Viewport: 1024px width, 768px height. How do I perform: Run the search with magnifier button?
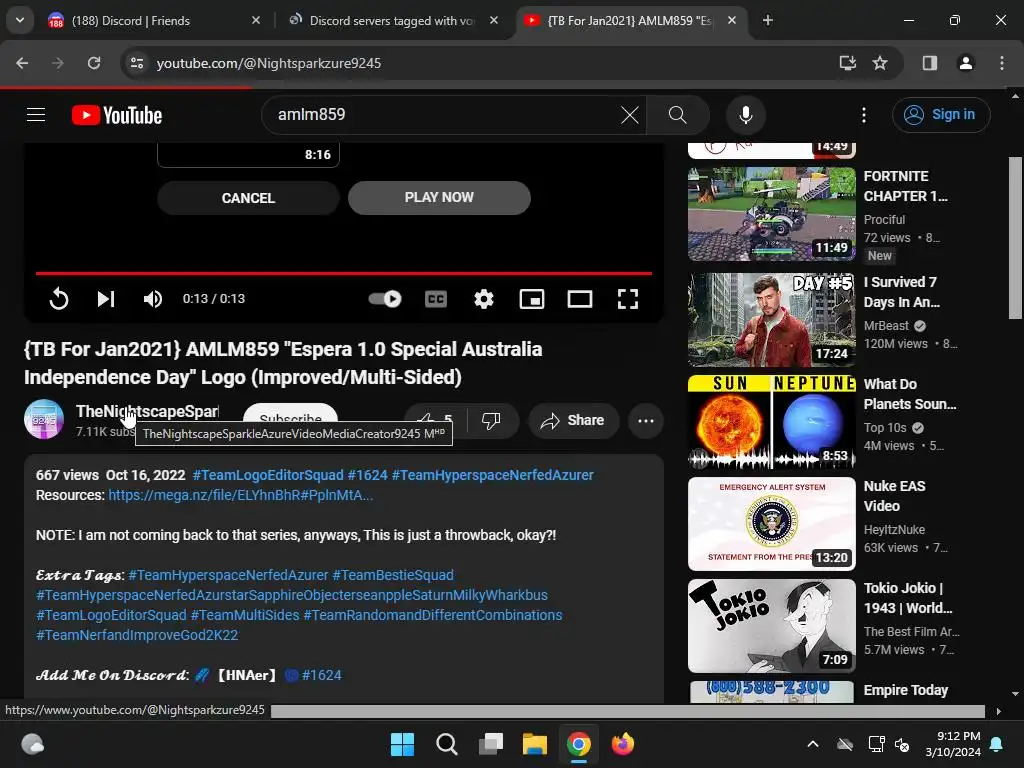pyautogui.click(x=677, y=115)
